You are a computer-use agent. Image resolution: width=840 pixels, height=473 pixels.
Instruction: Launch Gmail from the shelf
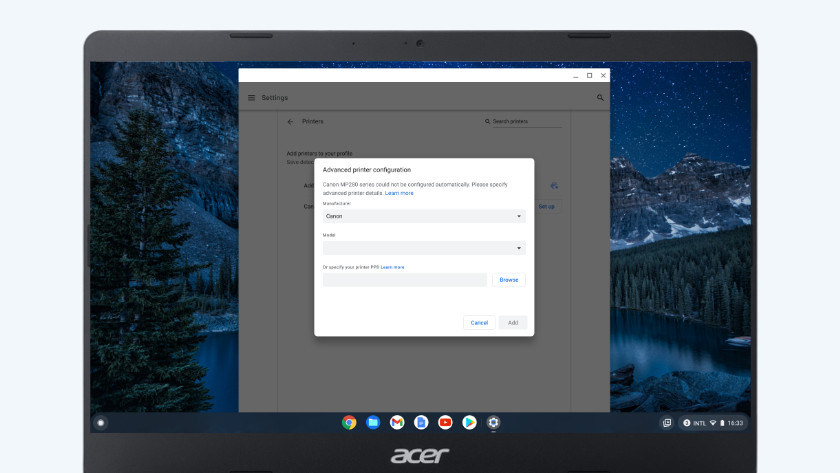tap(397, 423)
